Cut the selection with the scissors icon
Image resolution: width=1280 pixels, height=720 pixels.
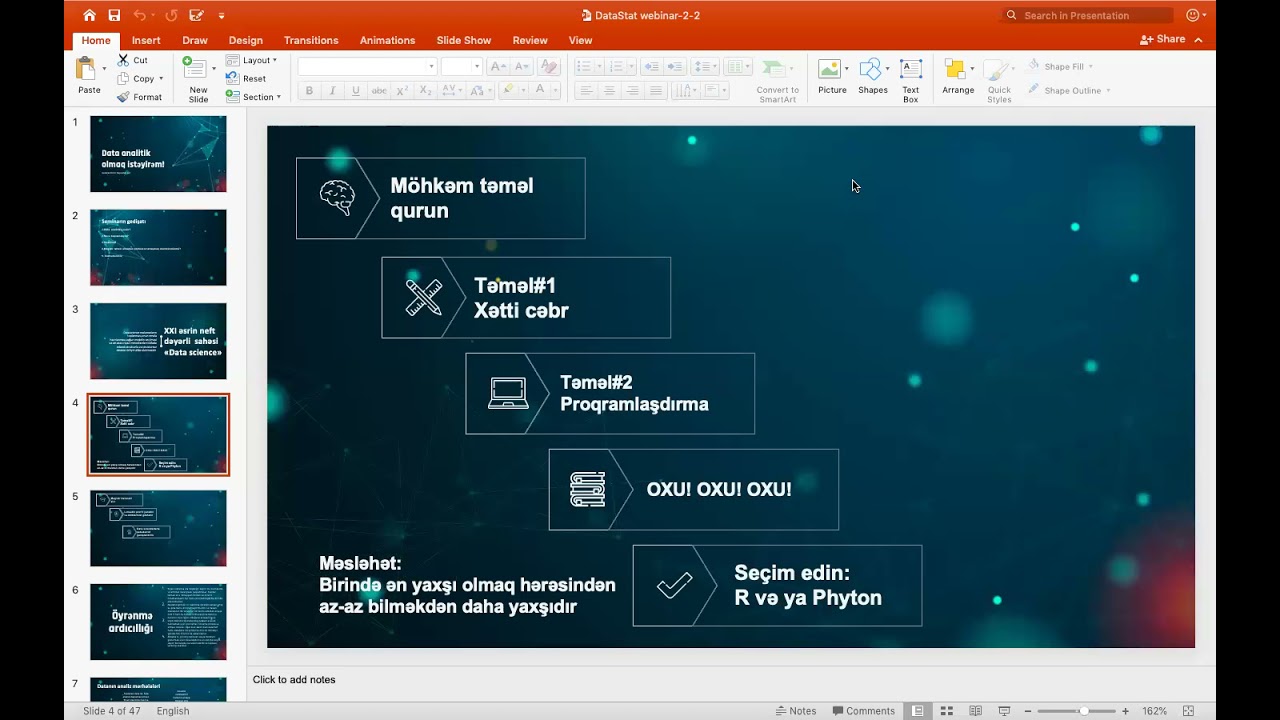[x=133, y=60]
